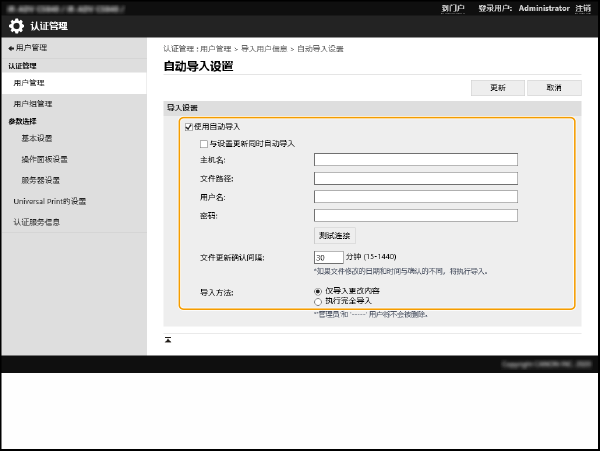Enable the 使用自动导入 checkbox
The image size is (600, 451).
point(189,127)
